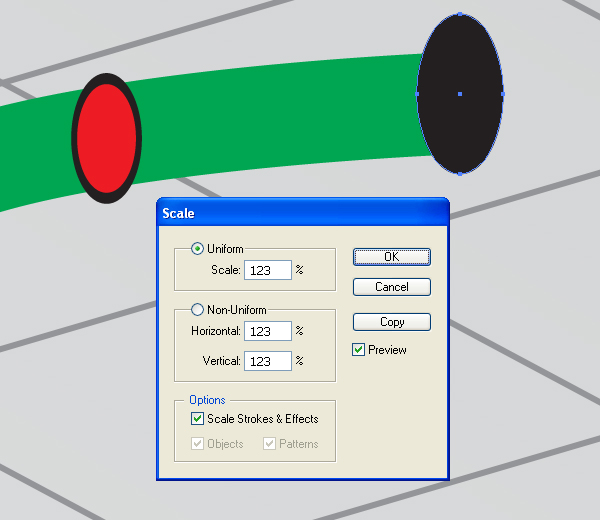The width and height of the screenshot is (600, 520).
Task: Focus the Vertical percentage field
Action: click(x=268, y=361)
